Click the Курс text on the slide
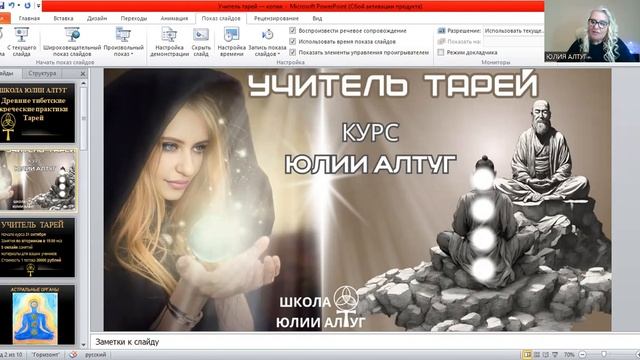The width and height of the screenshot is (640, 360). point(370,132)
